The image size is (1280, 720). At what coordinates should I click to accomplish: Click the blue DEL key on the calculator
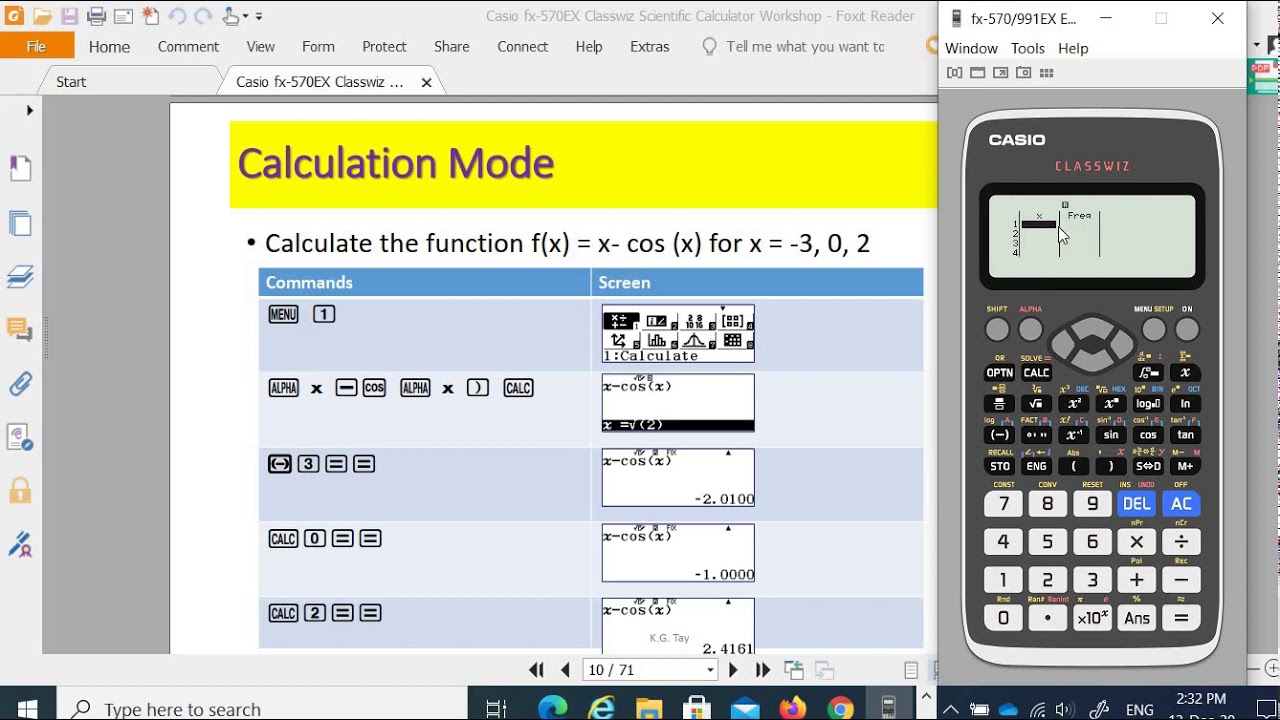[x=1137, y=504]
